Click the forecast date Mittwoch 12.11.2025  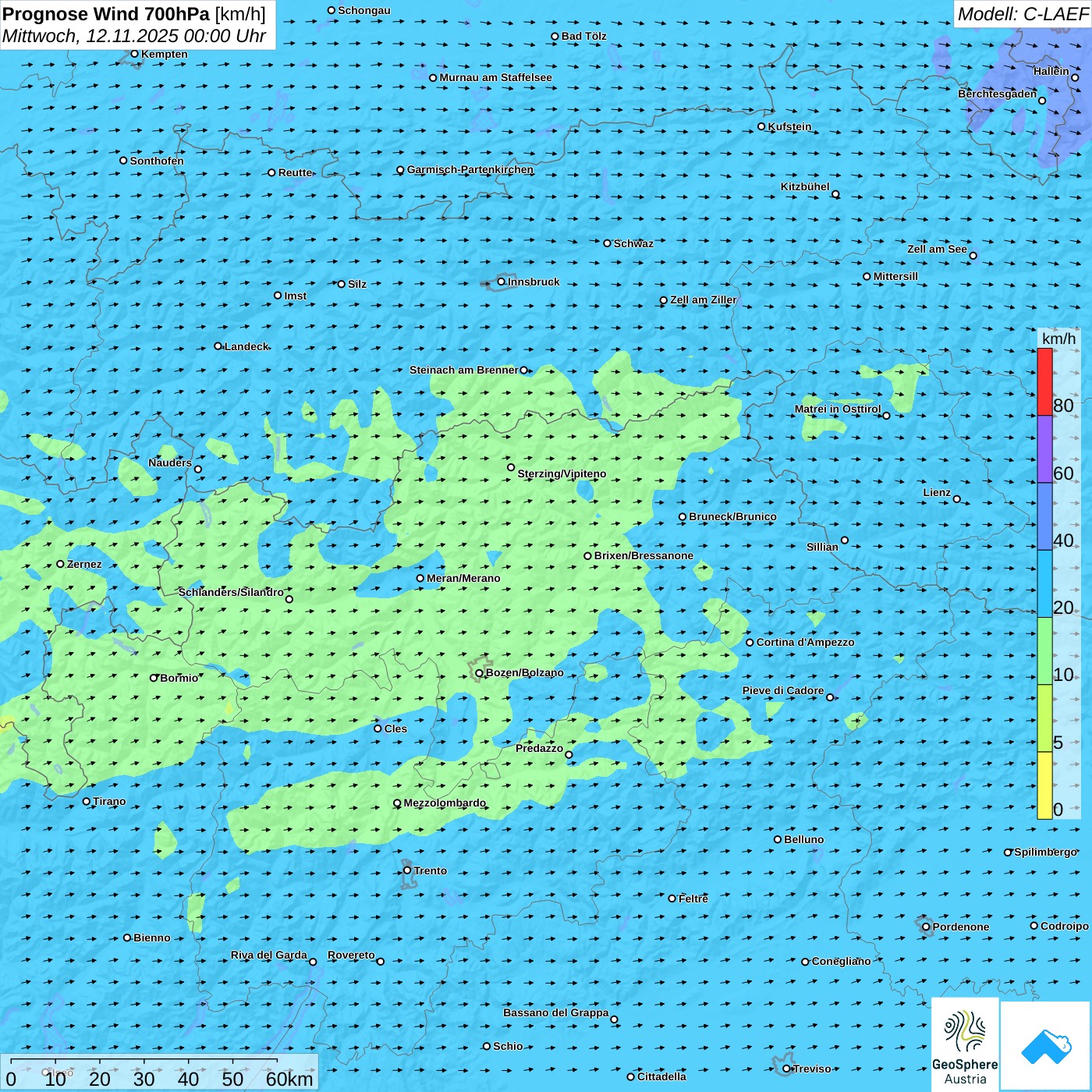coord(134,36)
